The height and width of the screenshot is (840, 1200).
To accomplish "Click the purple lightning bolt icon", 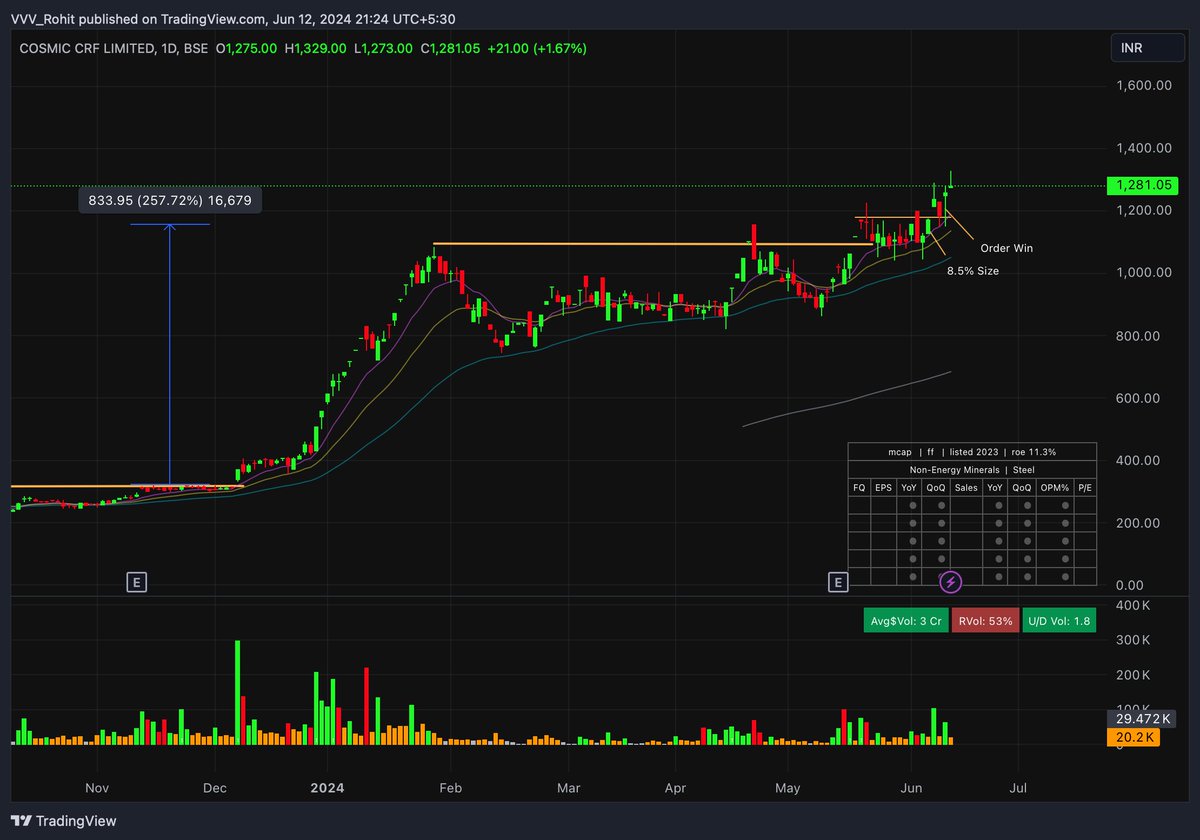I will pyautogui.click(x=951, y=580).
